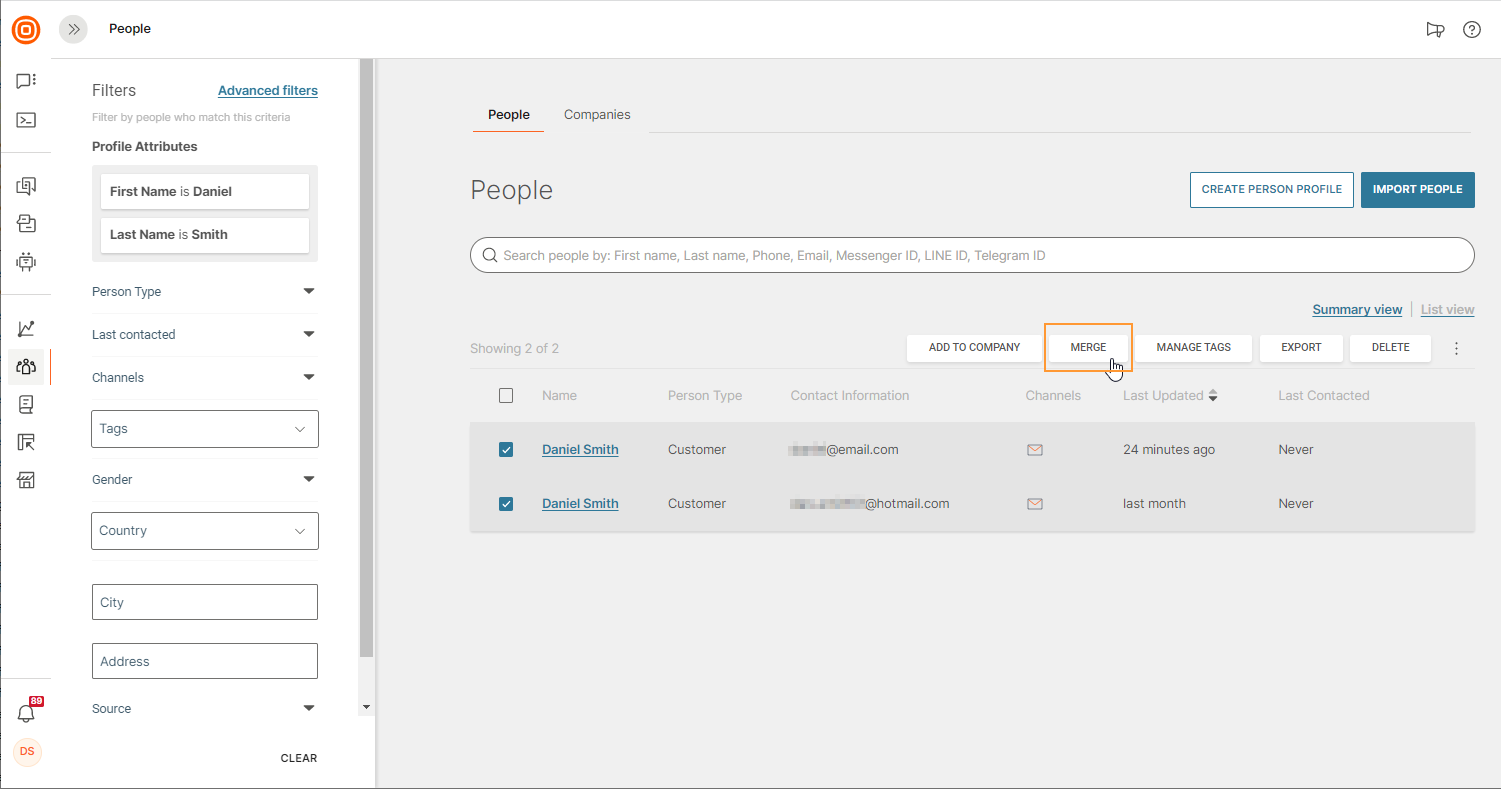Uncheck the Daniel Smith hotmail row checkbox
1501x789 pixels.
(x=506, y=504)
